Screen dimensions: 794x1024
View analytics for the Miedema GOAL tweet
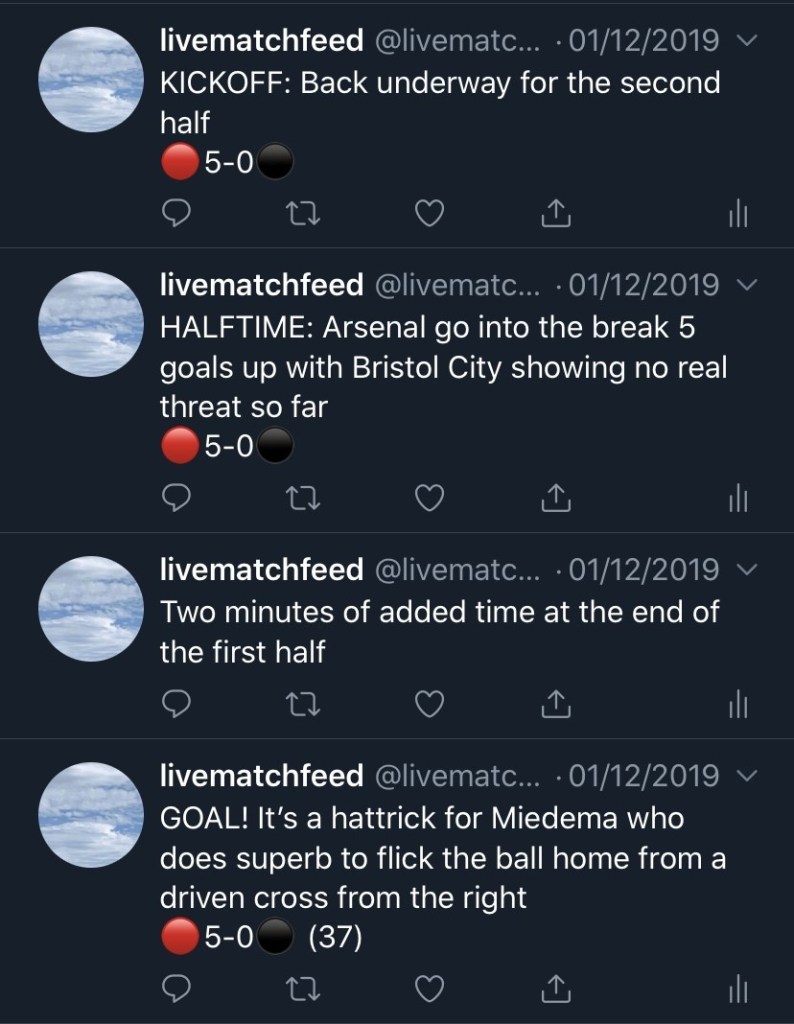738,989
